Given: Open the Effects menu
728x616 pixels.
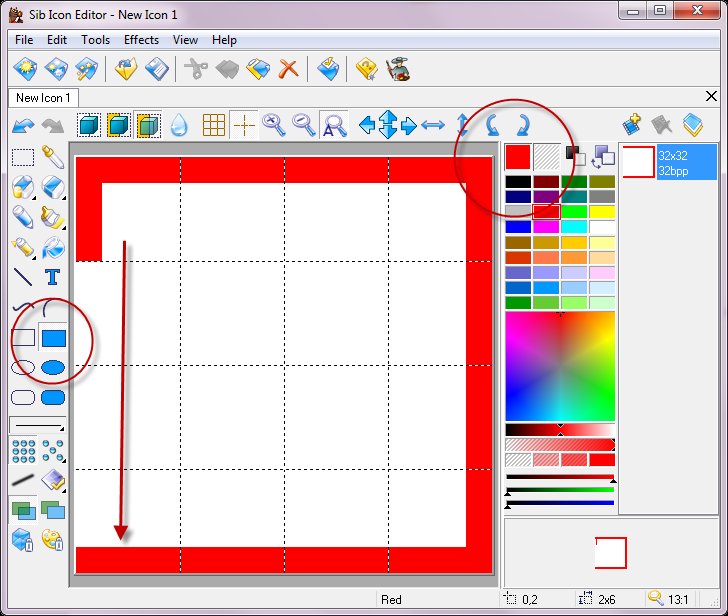Looking at the screenshot, I should pos(141,40).
